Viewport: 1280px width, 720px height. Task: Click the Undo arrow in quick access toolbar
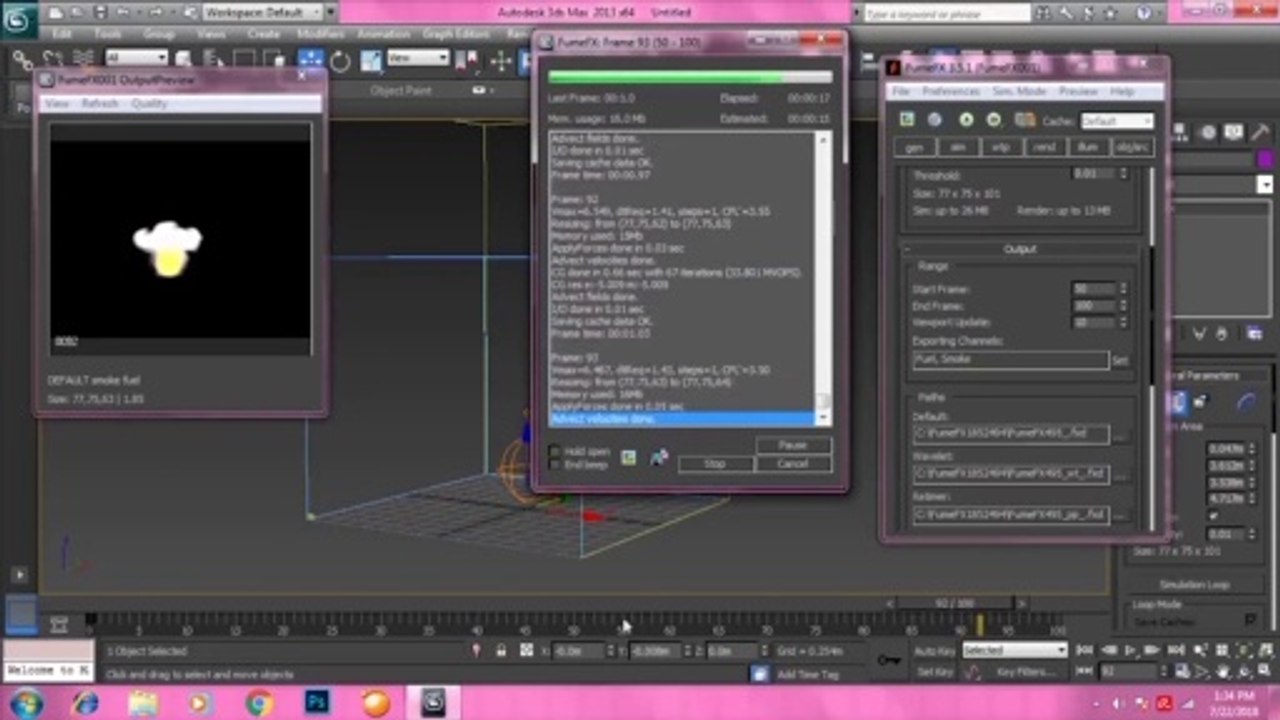(121, 13)
